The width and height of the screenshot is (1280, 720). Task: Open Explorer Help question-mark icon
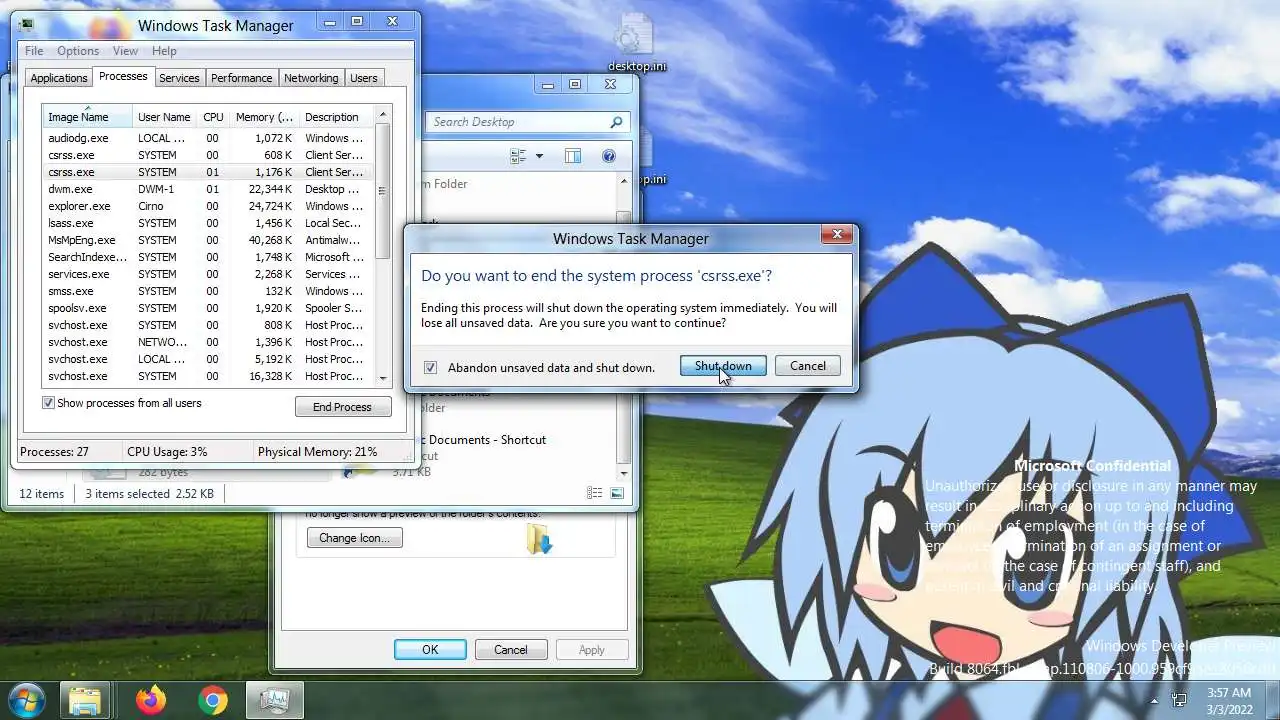(x=609, y=156)
